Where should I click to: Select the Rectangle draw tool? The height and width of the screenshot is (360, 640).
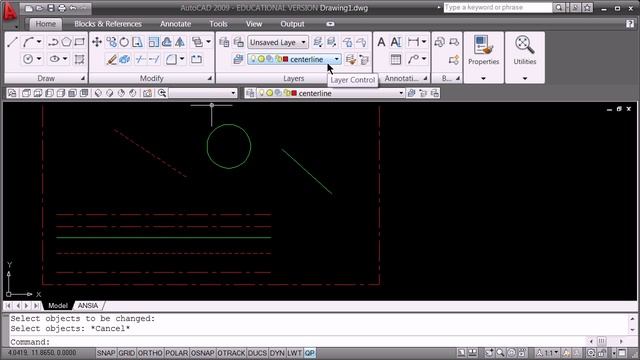pos(79,42)
